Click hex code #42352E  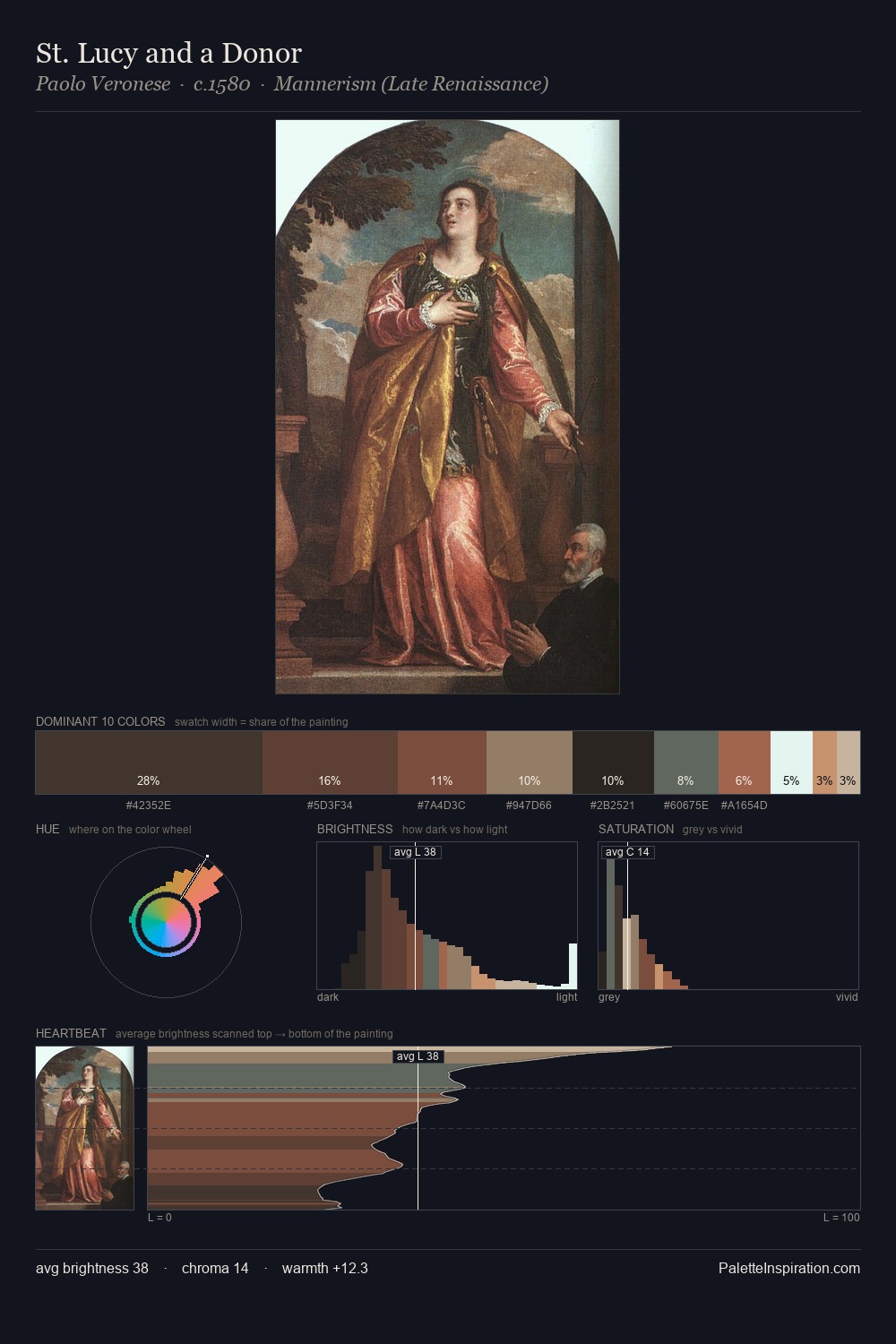click(x=149, y=806)
